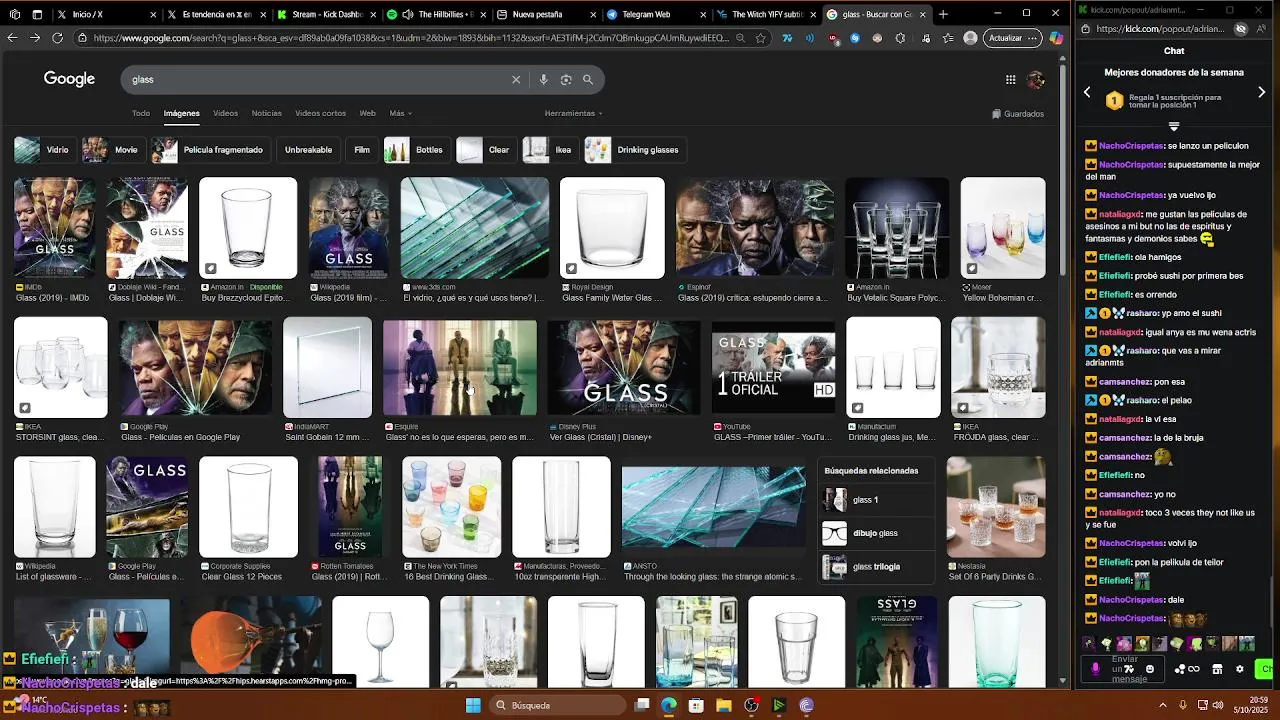Open Google Lens image search
1280x720 pixels.
tap(566, 80)
